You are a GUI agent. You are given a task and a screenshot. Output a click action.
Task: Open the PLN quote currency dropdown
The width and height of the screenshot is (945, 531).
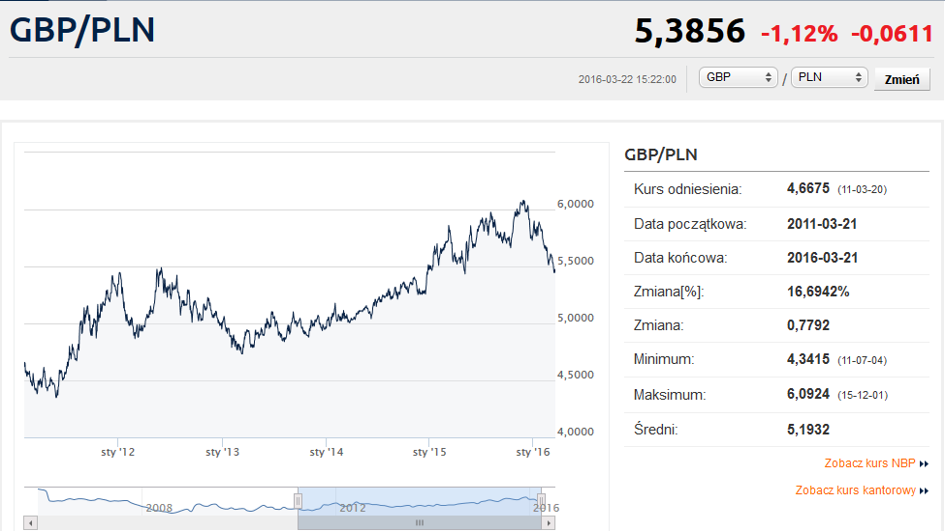829,78
